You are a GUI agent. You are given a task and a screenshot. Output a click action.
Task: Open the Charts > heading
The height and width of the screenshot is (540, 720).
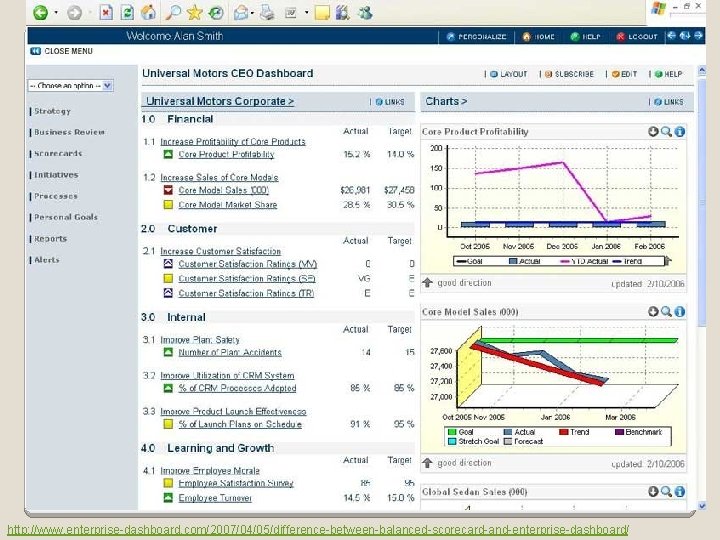[446, 101]
